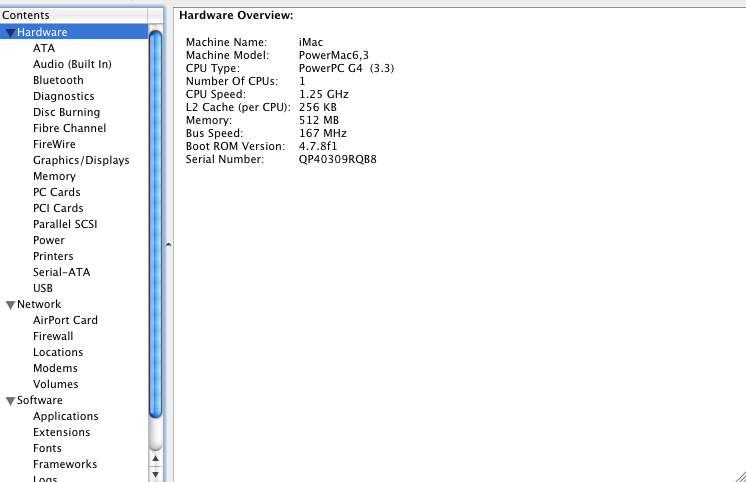Select Modems
The height and width of the screenshot is (482, 746).
[x=55, y=368]
